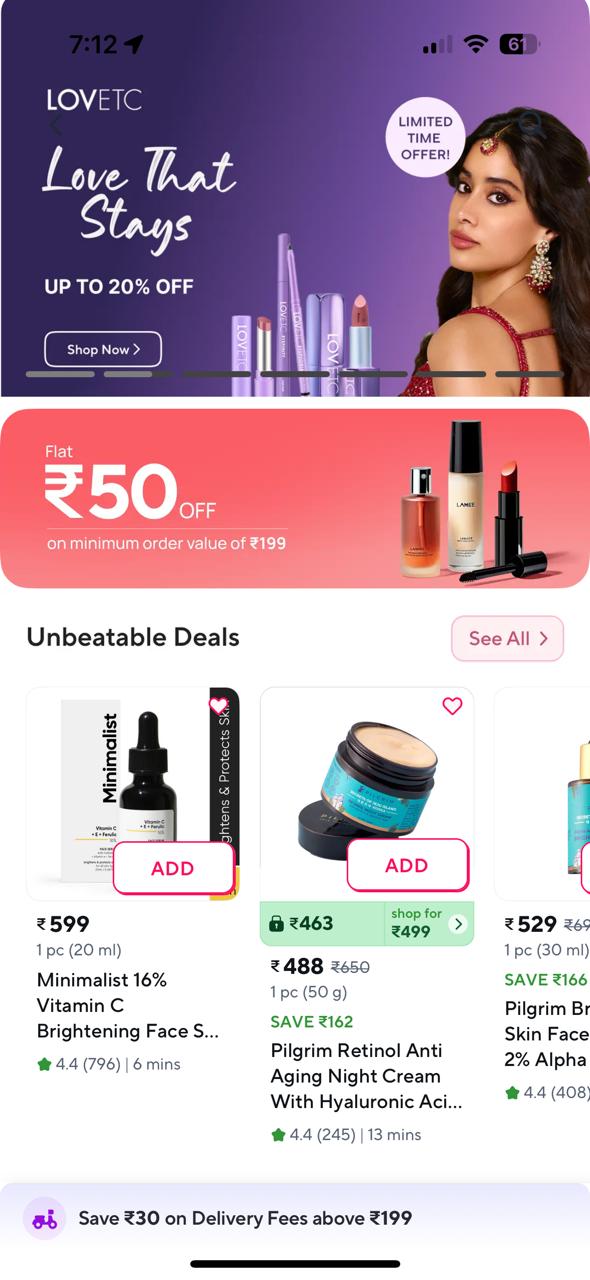Tap the delivery scooter icon

[44, 1218]
